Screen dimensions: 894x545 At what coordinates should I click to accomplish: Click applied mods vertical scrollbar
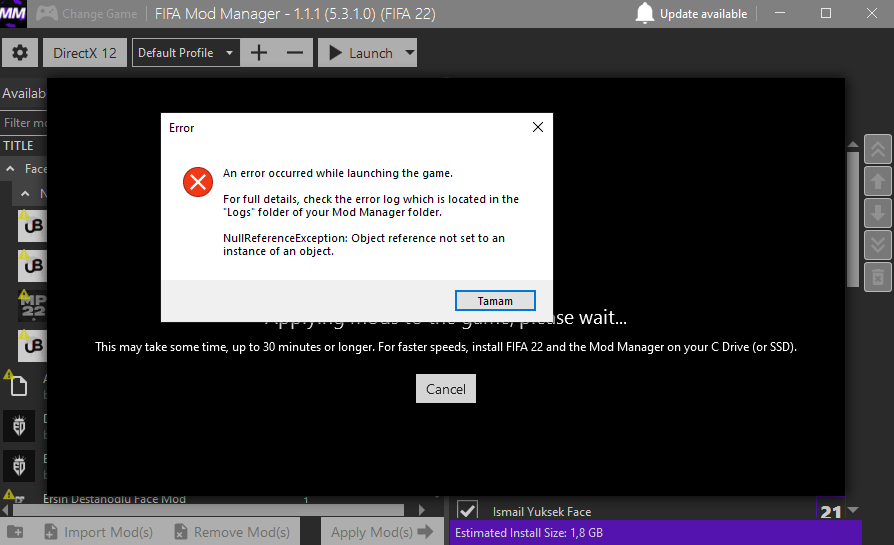pos(853,219)
